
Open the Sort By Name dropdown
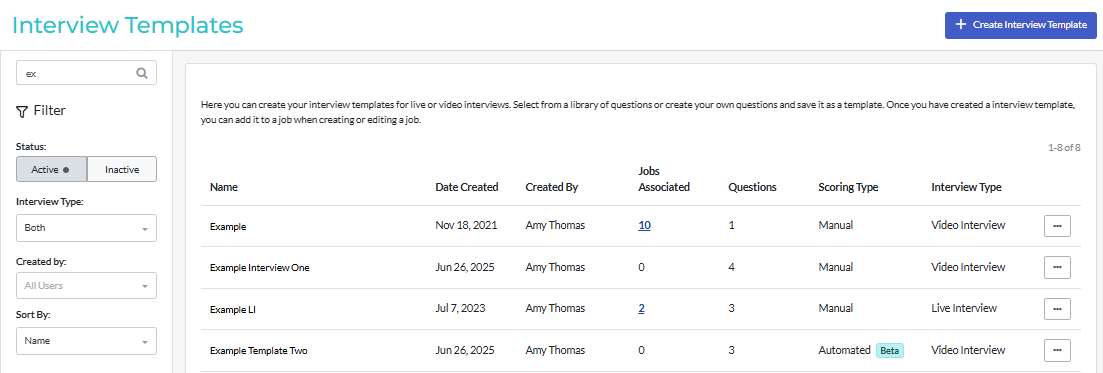click(x=86, y=341)
